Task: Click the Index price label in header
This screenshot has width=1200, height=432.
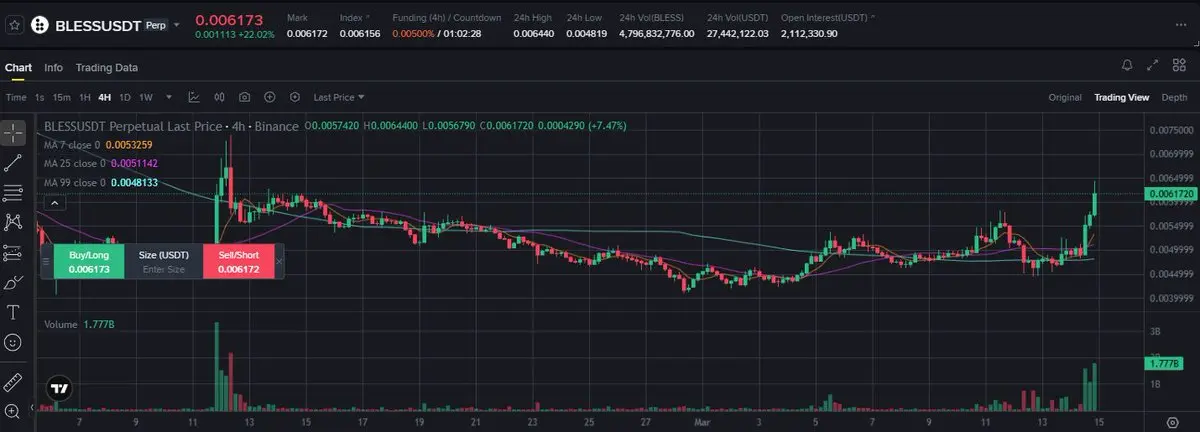Action: click(350, 17)
